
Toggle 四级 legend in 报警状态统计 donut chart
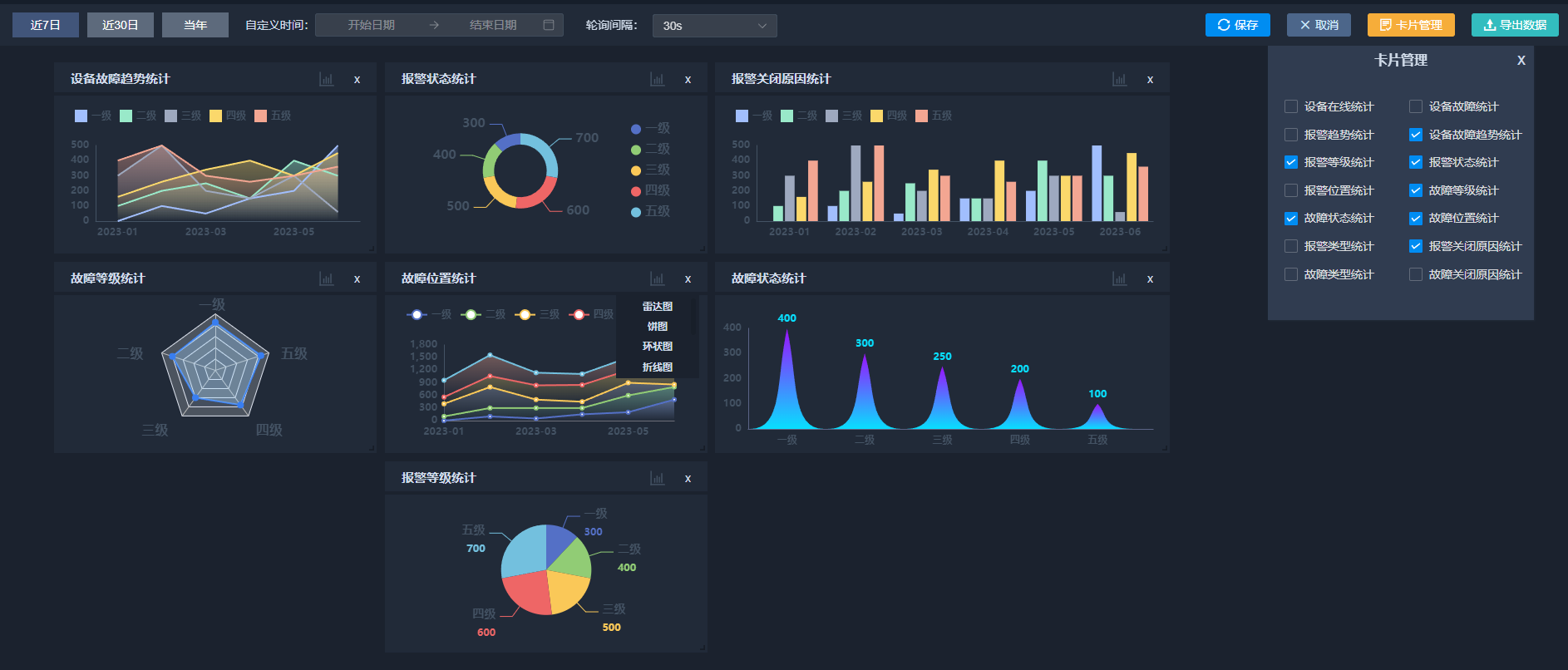[x=650, y=190]
